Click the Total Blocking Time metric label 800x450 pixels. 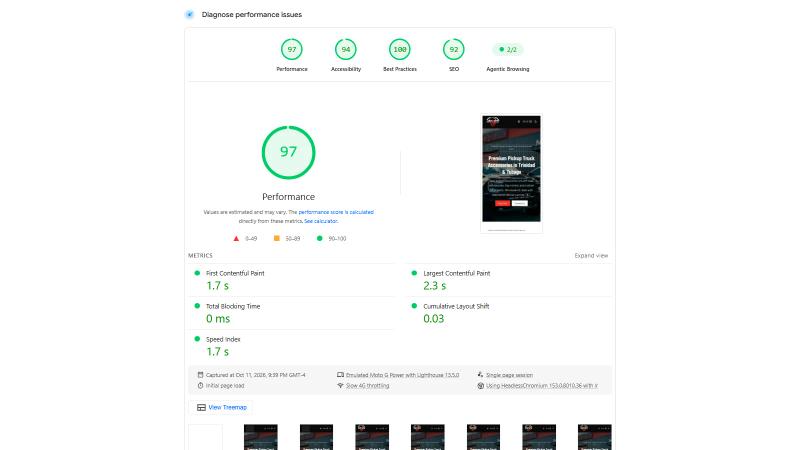233,307
